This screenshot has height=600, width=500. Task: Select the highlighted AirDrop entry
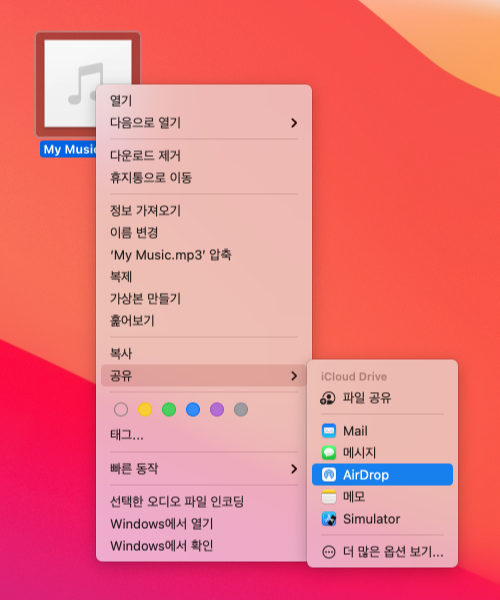(x=382, y=475)
